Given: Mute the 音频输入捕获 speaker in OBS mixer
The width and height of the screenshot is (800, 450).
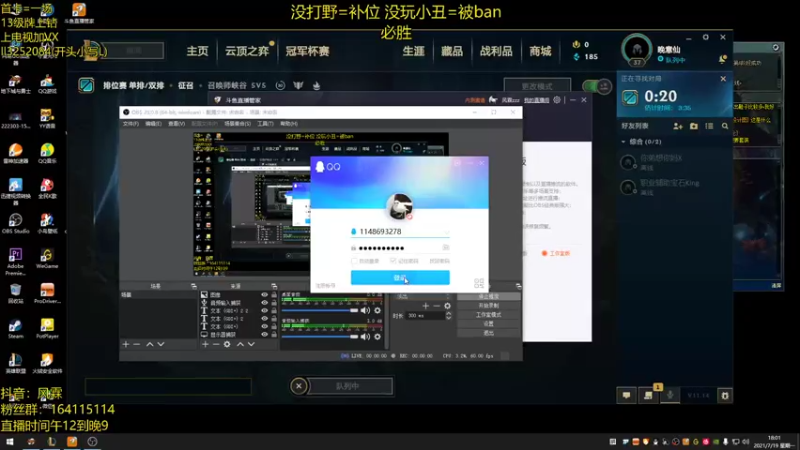Looking at the screenshot, I should click(x=365, y=337).
